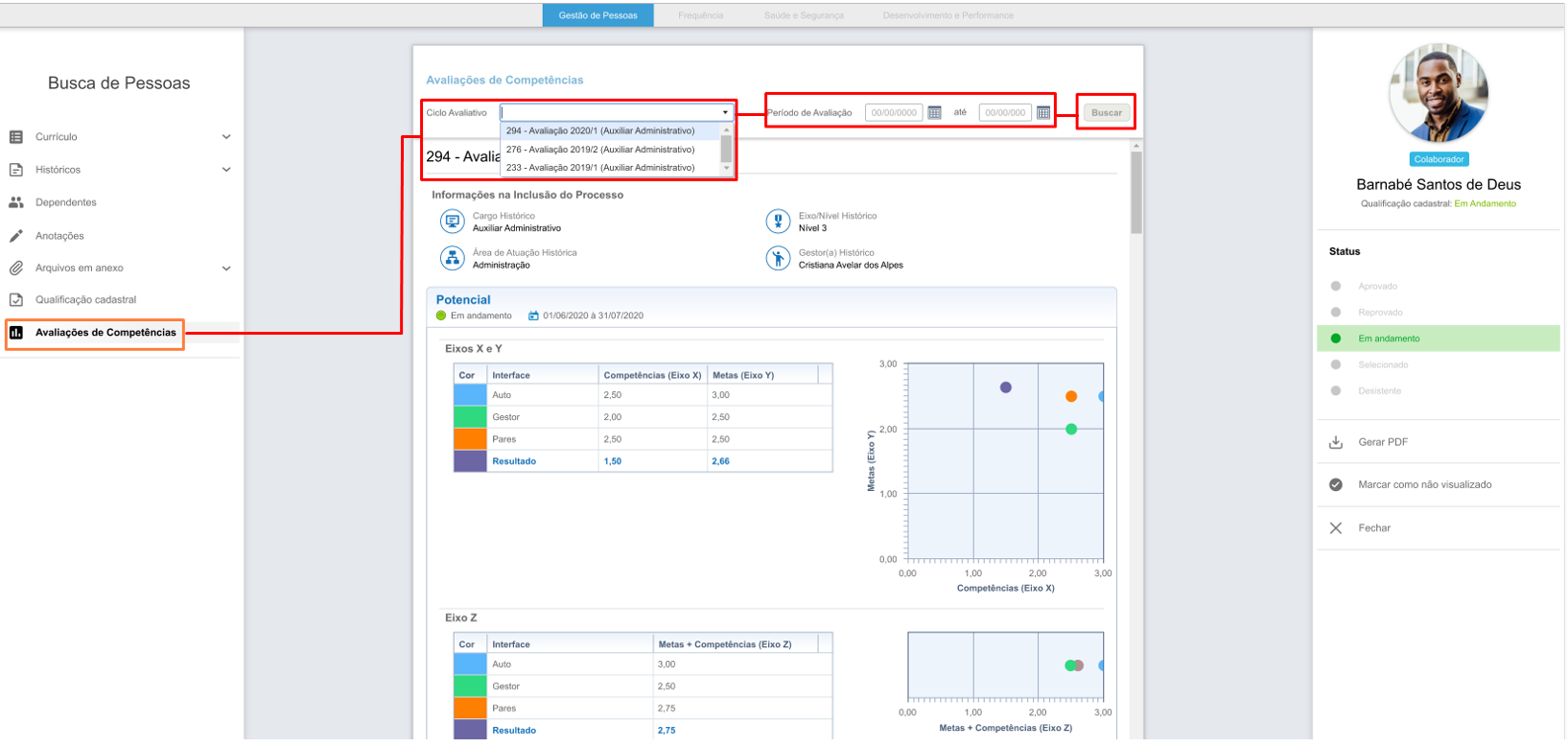Click the Currículo sidebar icon

16,137
